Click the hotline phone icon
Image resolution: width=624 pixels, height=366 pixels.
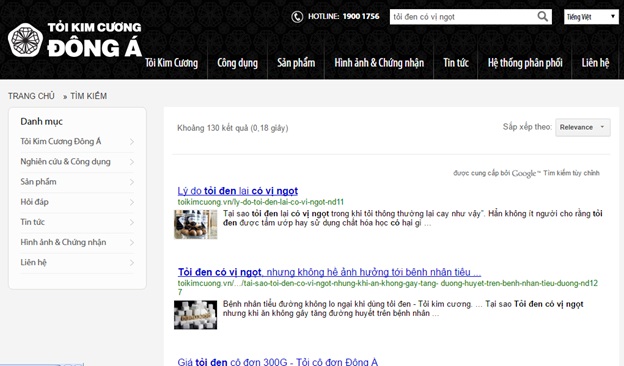click(297, 17)
